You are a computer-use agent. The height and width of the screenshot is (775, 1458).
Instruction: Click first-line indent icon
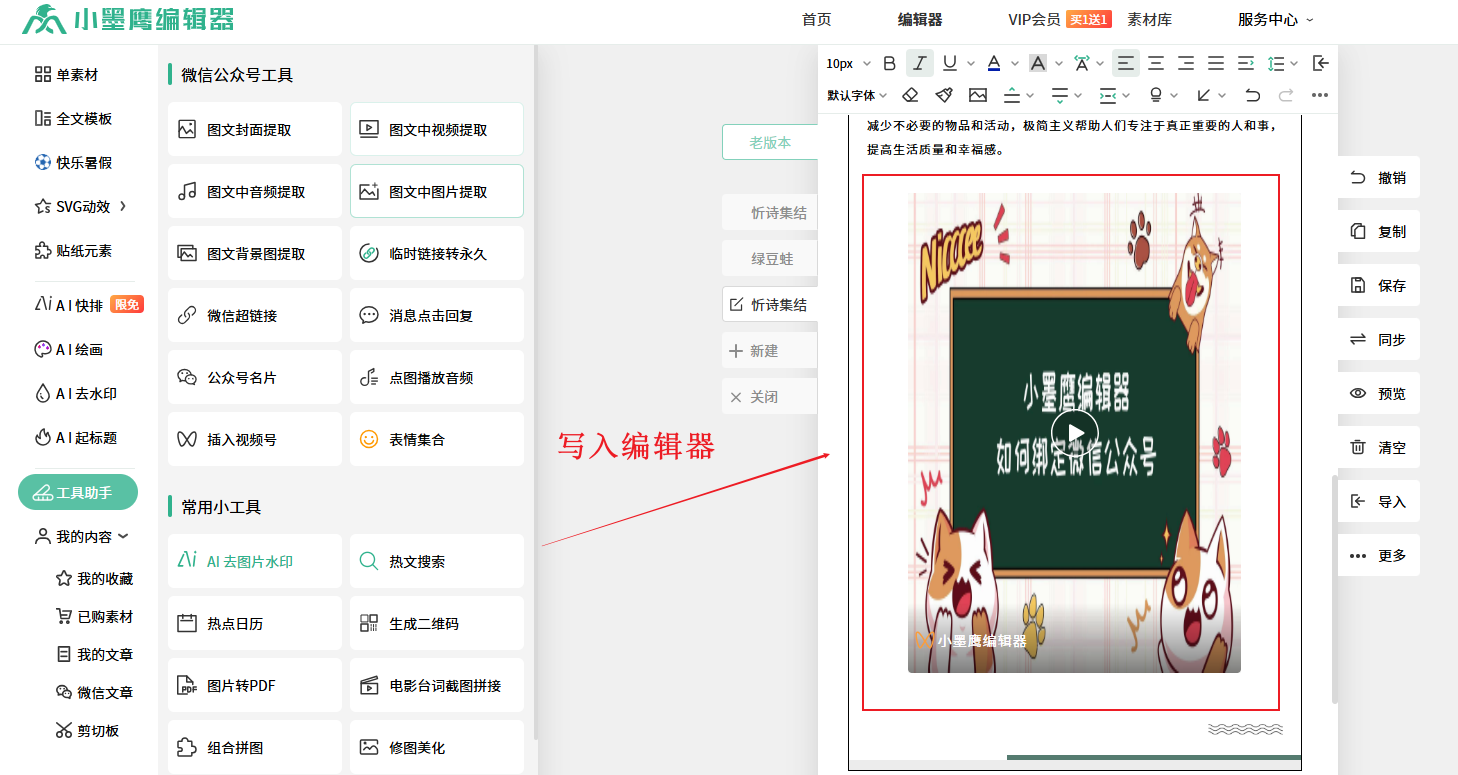(1245, 63)
